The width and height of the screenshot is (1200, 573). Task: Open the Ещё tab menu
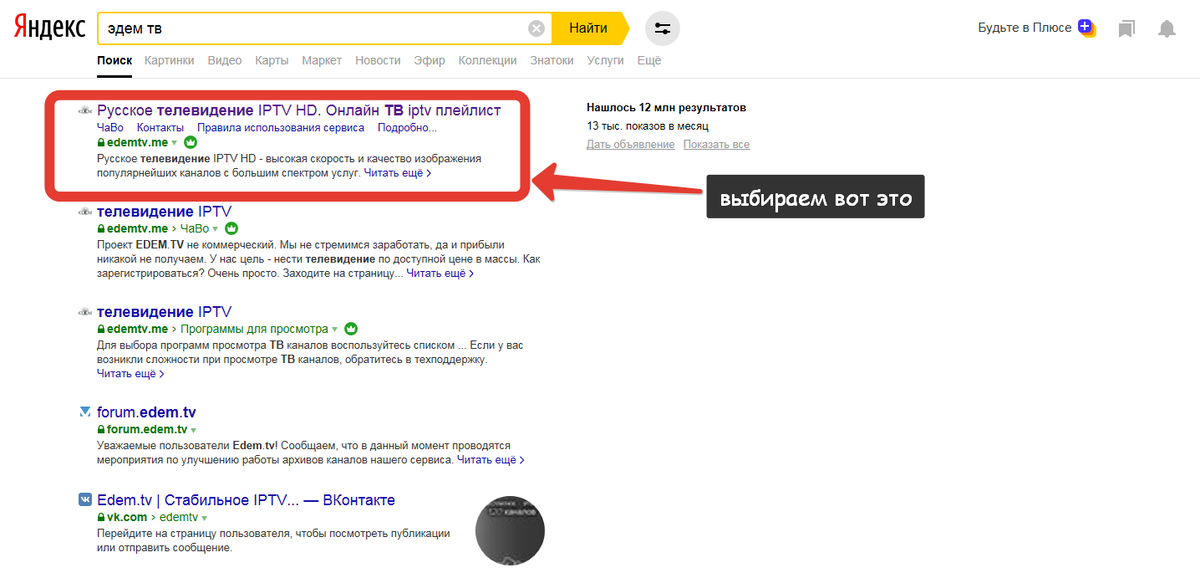(649, 61)
